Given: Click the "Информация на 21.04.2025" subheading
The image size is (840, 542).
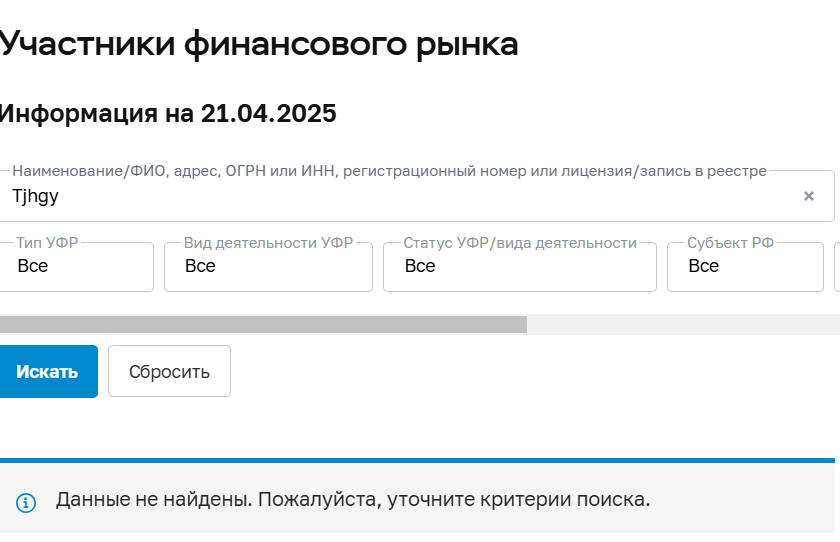Looking at the screenshot, I should coord(166,114).
